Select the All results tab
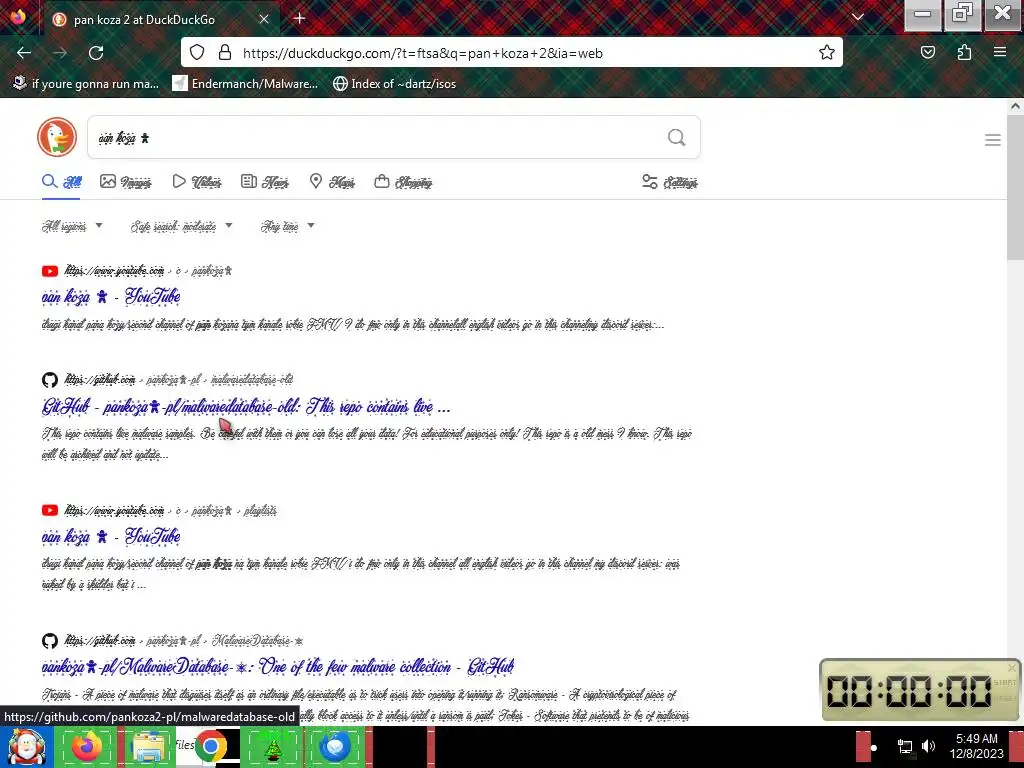 (61, 182)
